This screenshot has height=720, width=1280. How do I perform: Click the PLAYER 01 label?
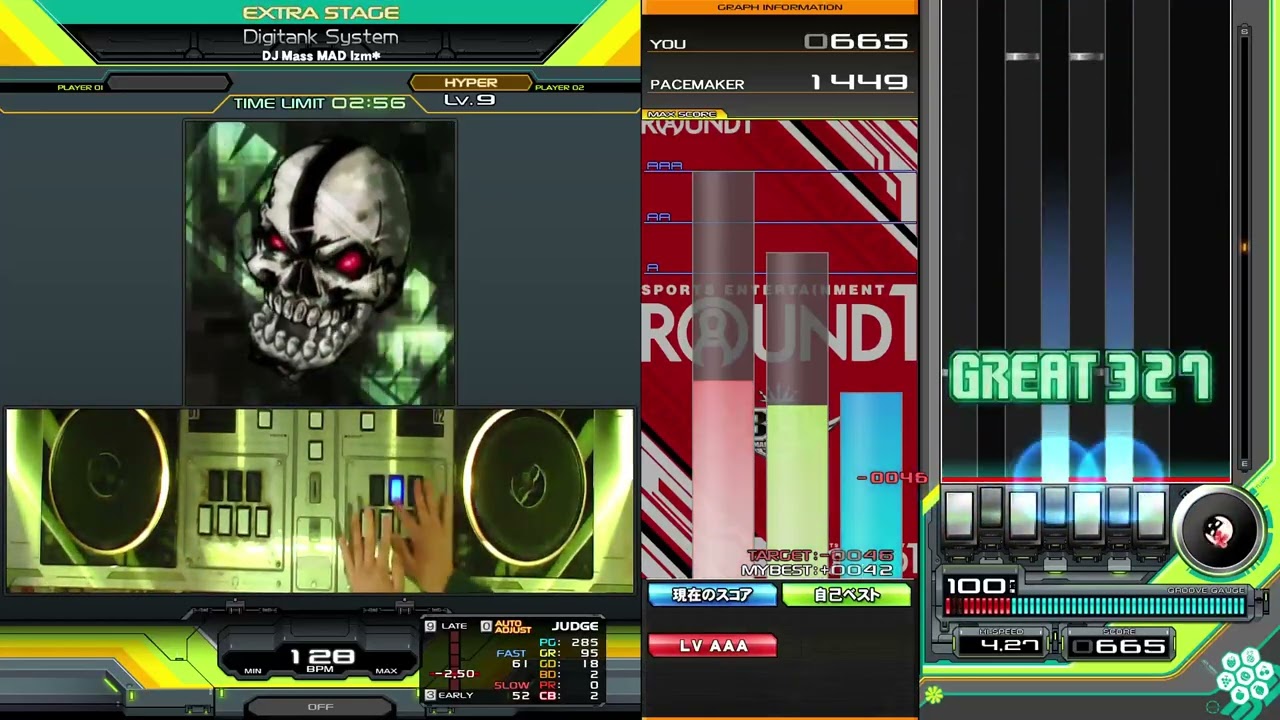[80, 88]
